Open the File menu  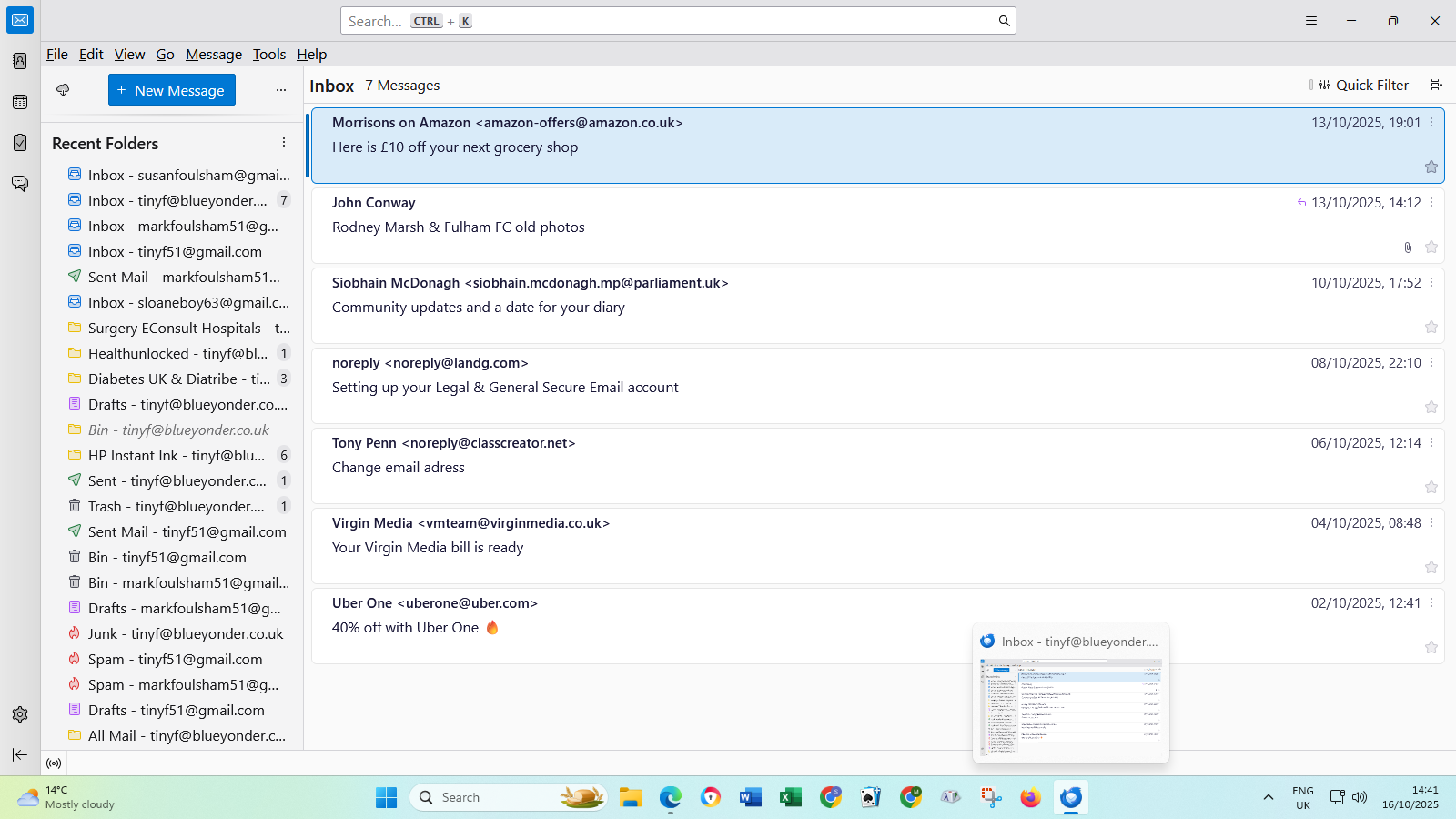coord(57,55)
